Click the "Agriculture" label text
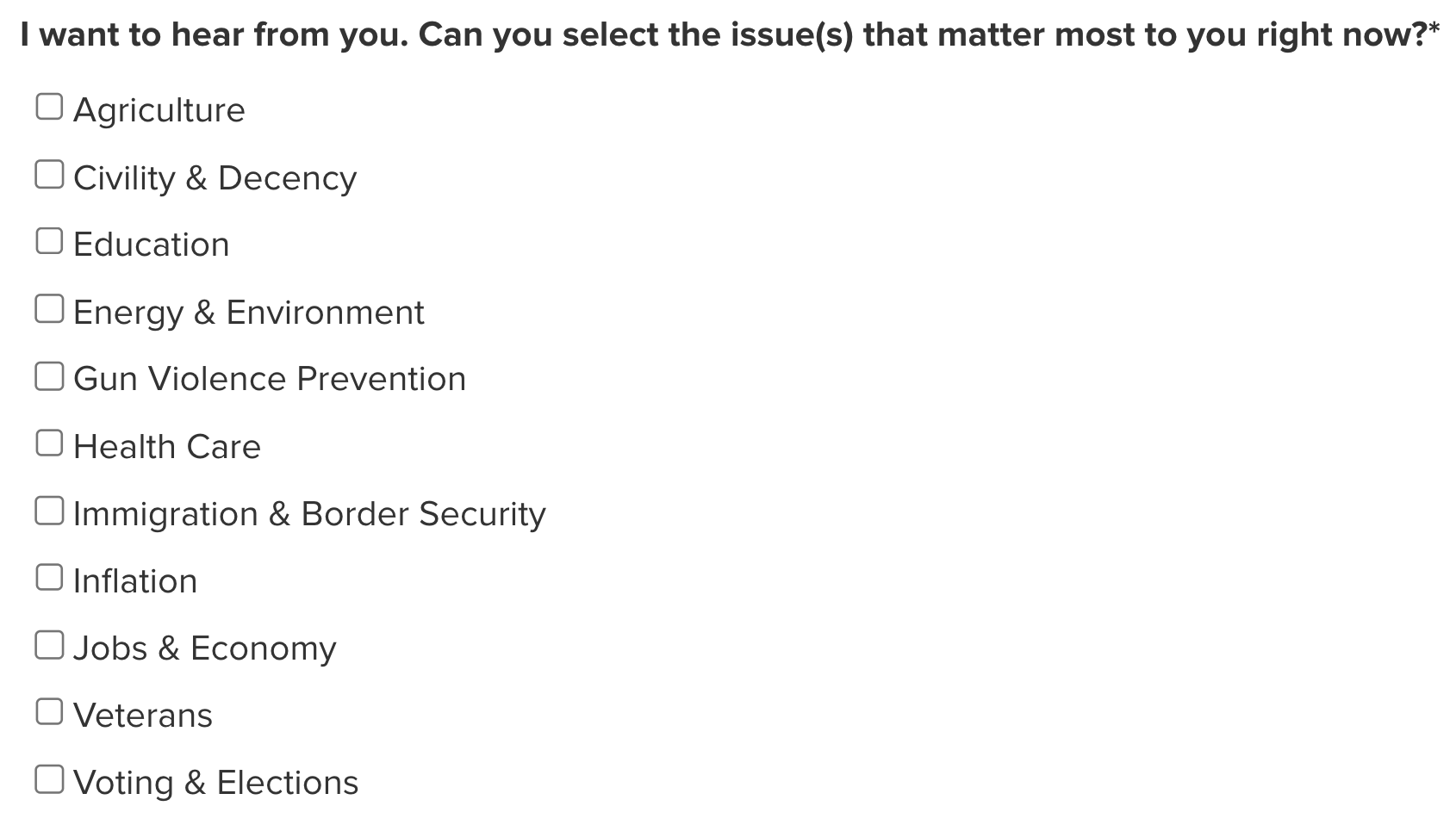This screenshot has width=1456, height=837. pyautogui.click(x=159, y=110)
